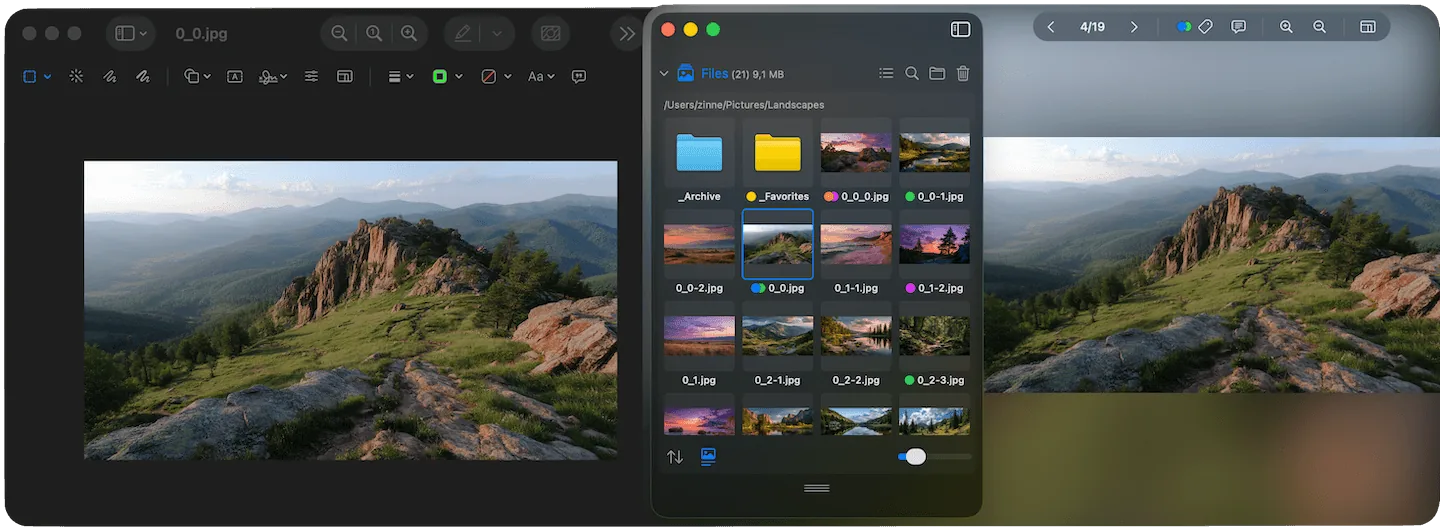Open the line style dropdown
The height and width of the screenshot is (532, 1440).
400,76
